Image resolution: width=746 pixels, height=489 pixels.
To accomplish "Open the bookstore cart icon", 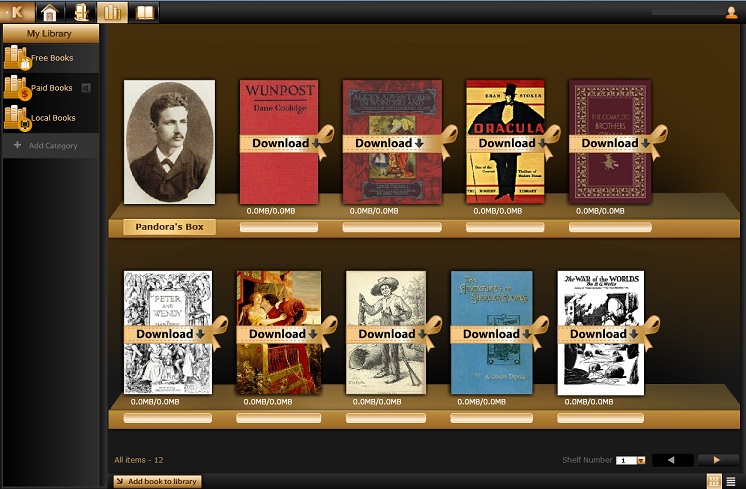I will point(81,12).
